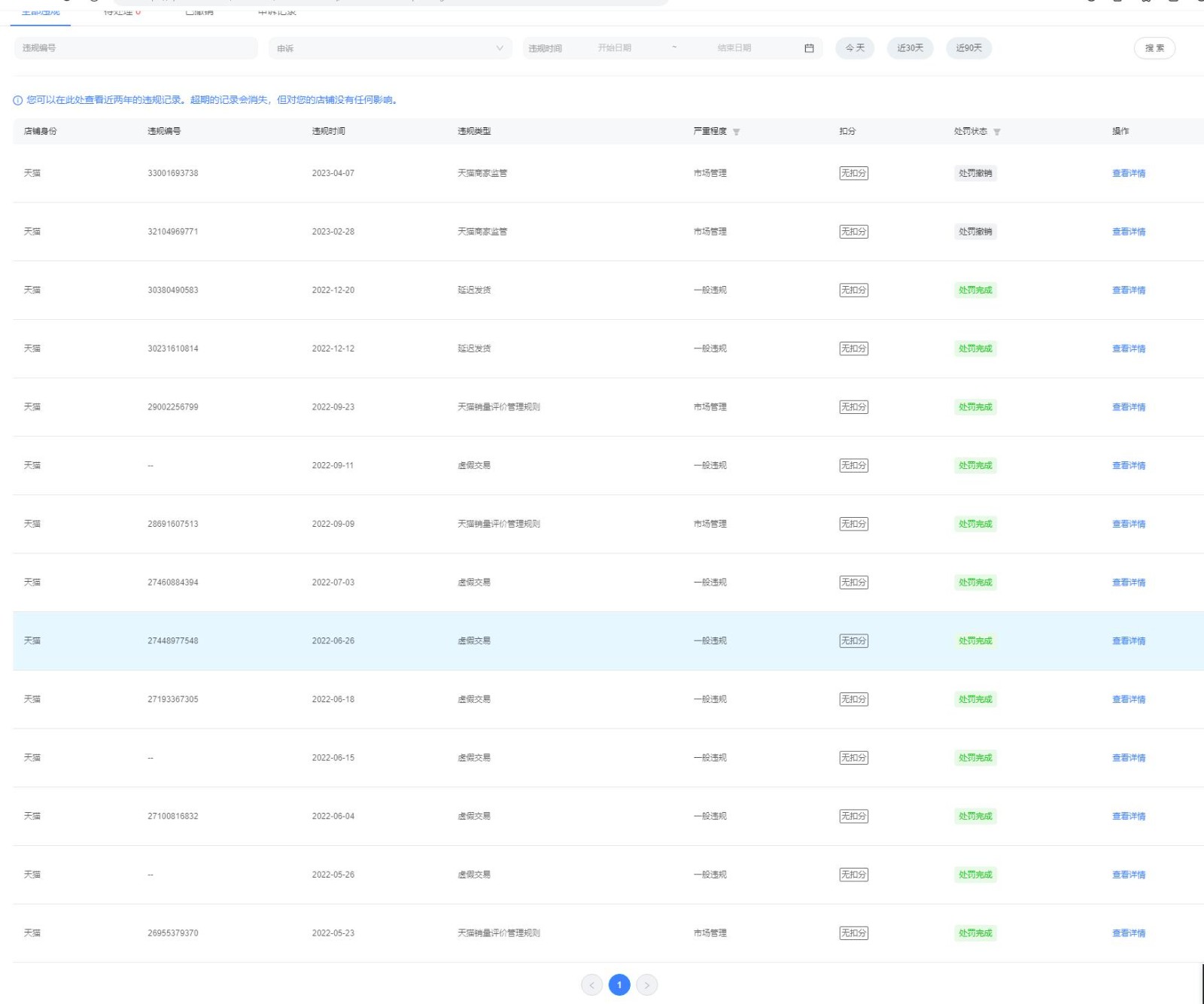Viewport: 1204px width, 1004px height.
Task: Click violation number 27448977548
Action: tap(173, 641)
